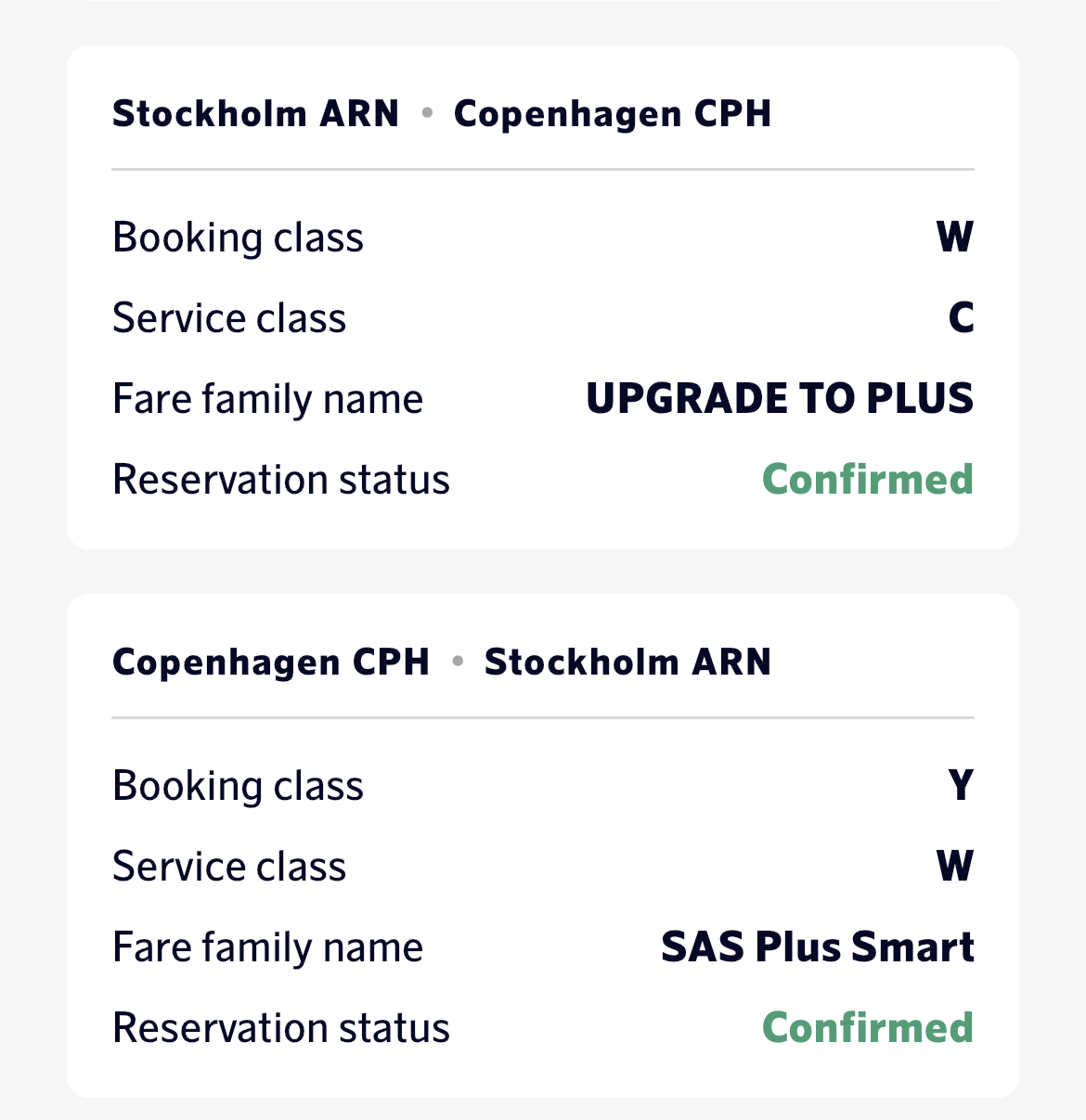Select service class W on Copenhagen–Stockholm card
This screenshot has height=1120, width=1086.
coord(955,867)
